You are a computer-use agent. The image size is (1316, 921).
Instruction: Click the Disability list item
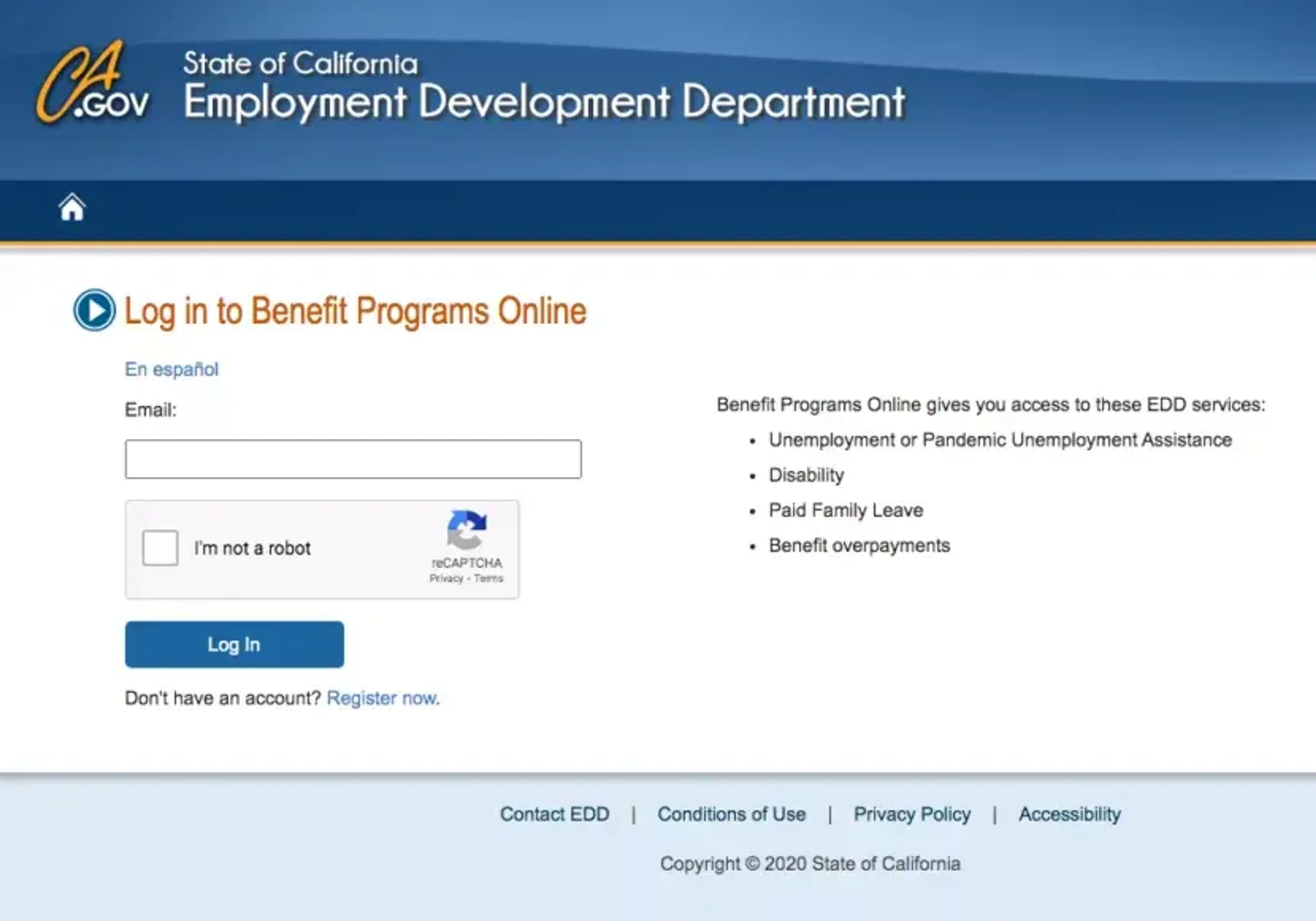(x=806, y=475)
